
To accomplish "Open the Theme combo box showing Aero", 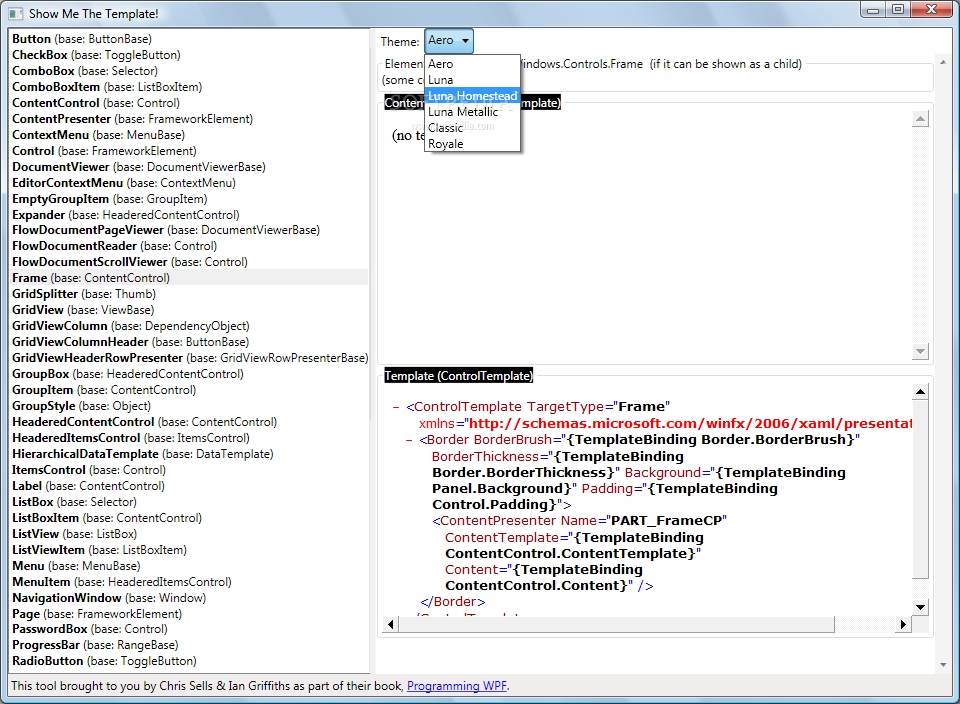I will [449, 41].
